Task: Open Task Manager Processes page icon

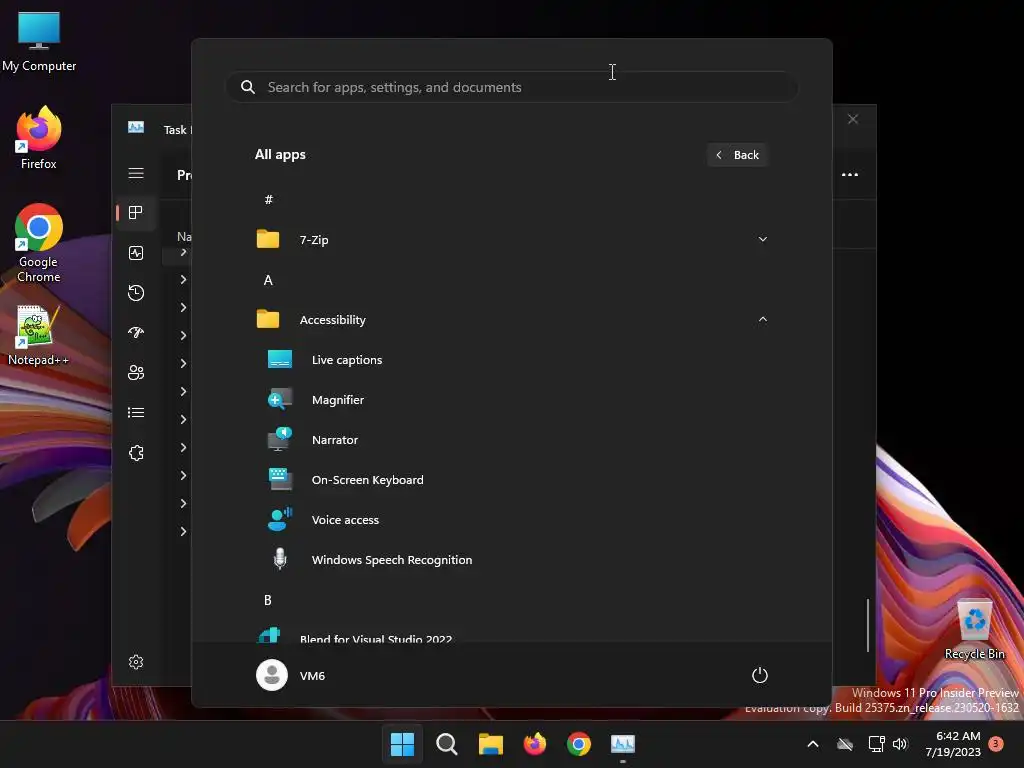Action: coord(136,213)
